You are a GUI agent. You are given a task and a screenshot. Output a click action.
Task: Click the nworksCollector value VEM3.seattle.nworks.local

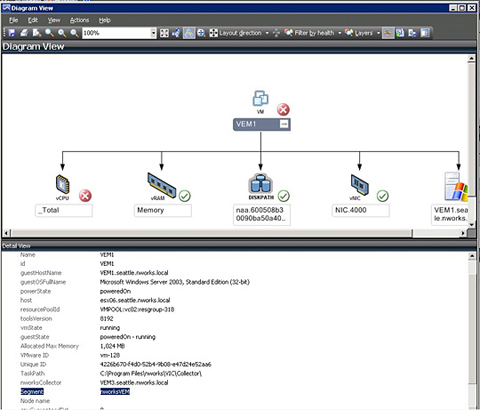point(134,383)
